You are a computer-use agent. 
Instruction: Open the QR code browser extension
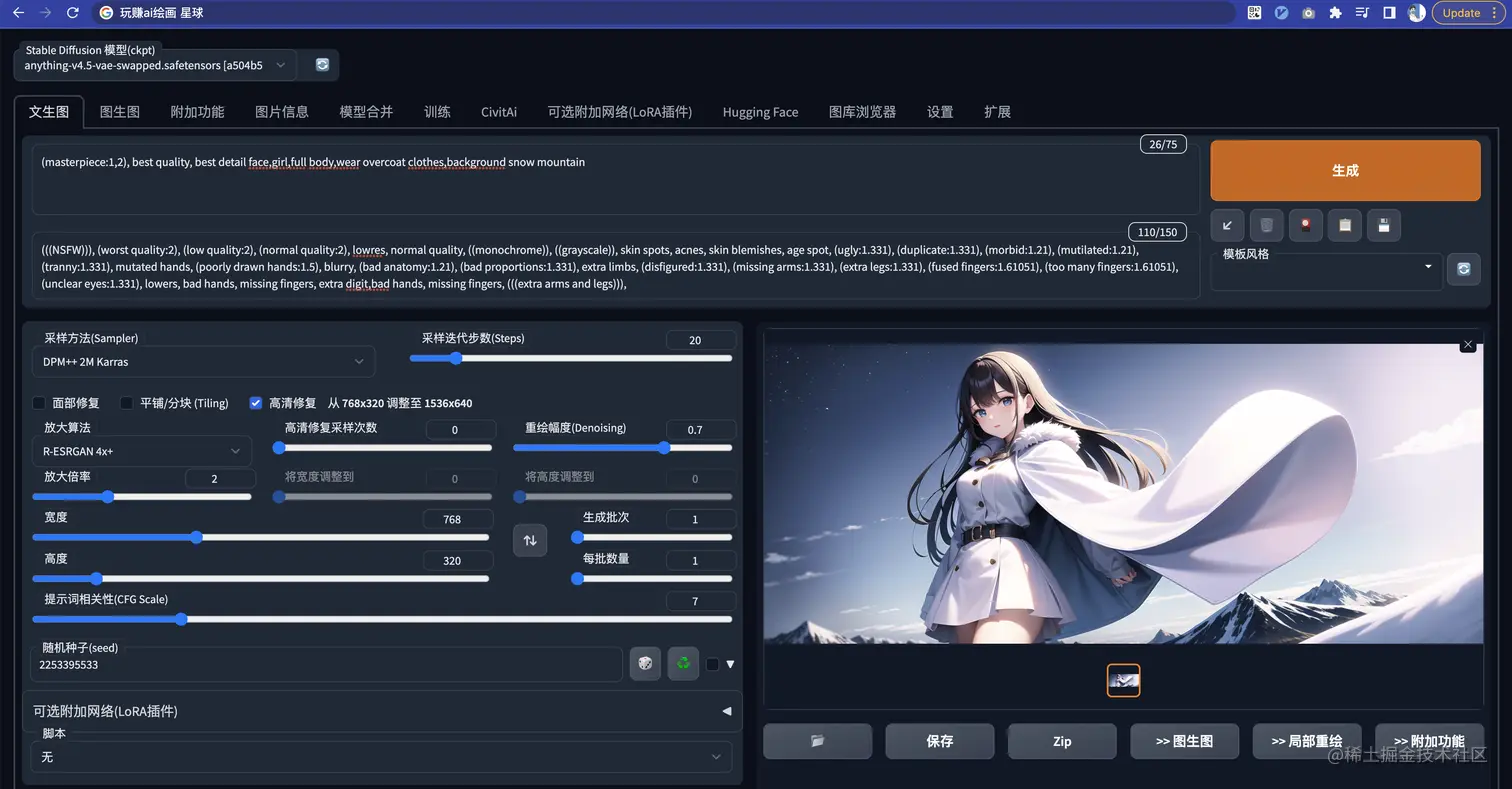pyautogui.click(x=1254, y=13)
